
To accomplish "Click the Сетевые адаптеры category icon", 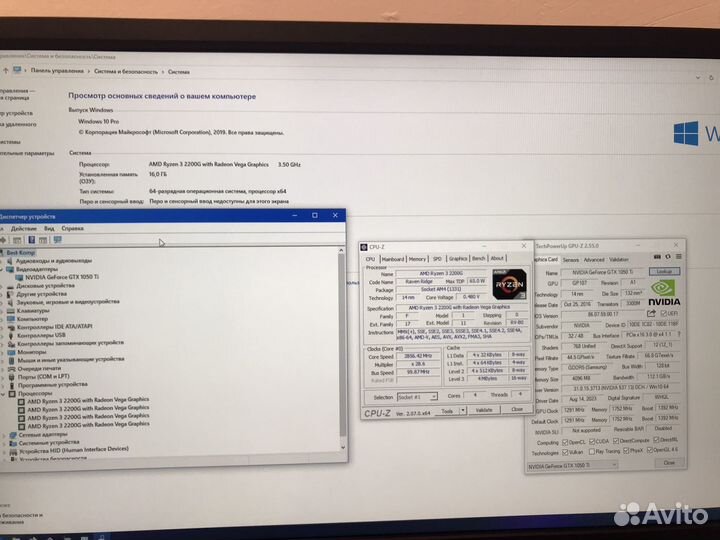I will point(13,434).
